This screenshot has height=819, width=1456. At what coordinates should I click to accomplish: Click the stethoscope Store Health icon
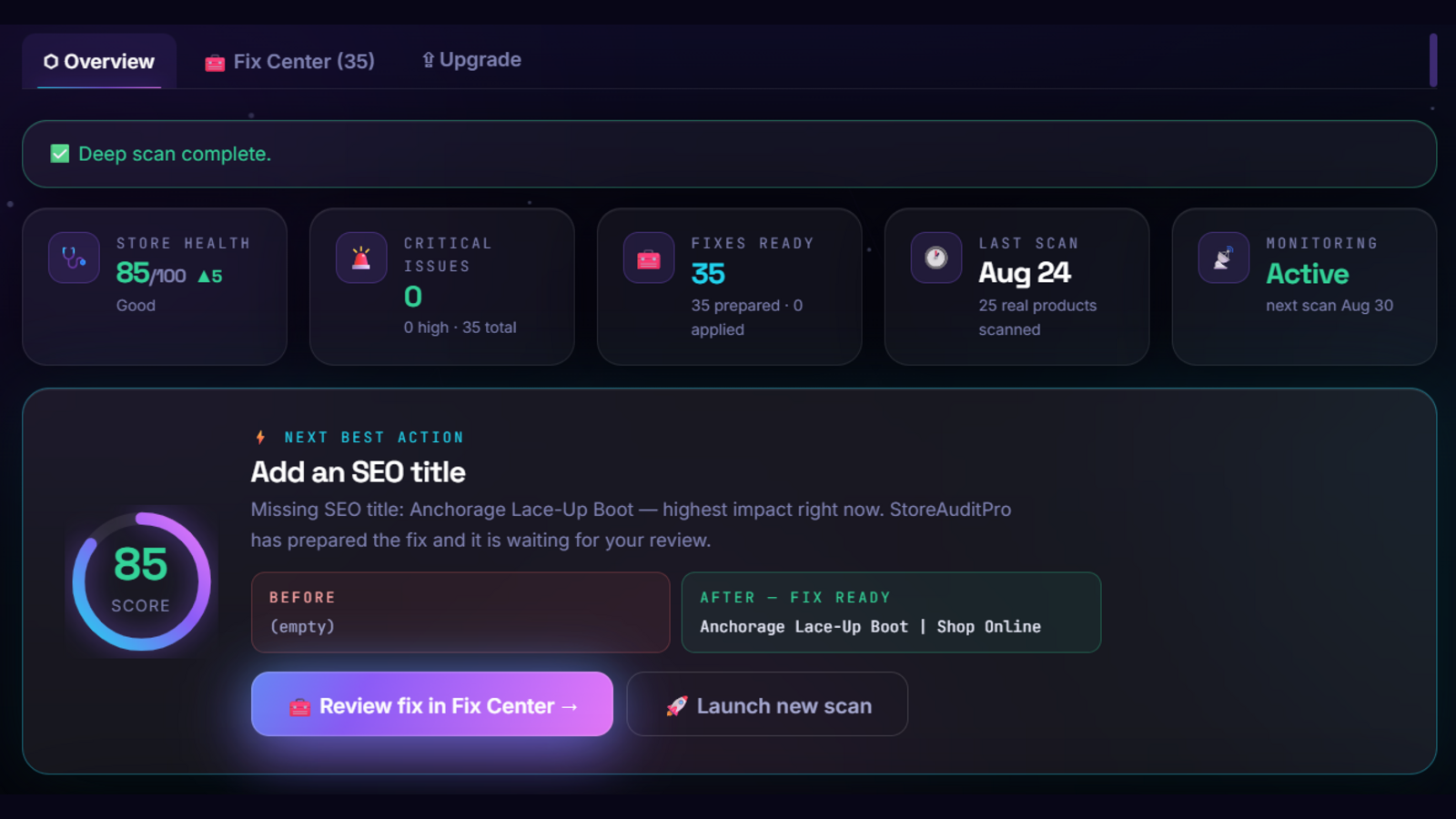[74, 258]
